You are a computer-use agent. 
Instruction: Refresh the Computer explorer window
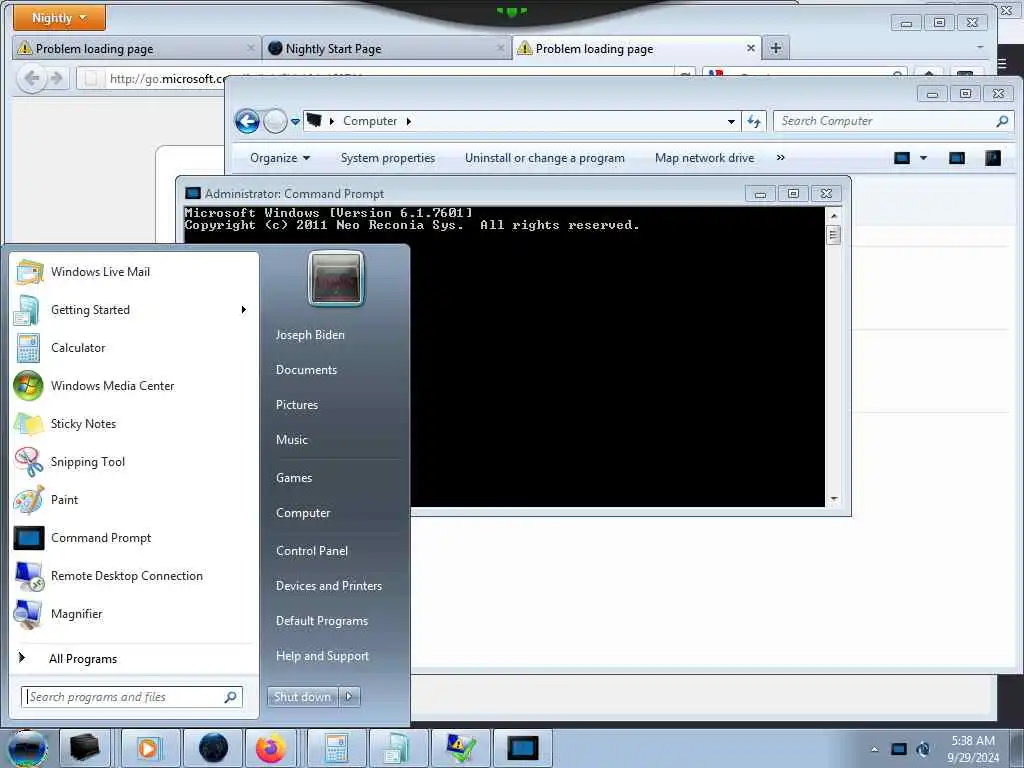point(754,121)
